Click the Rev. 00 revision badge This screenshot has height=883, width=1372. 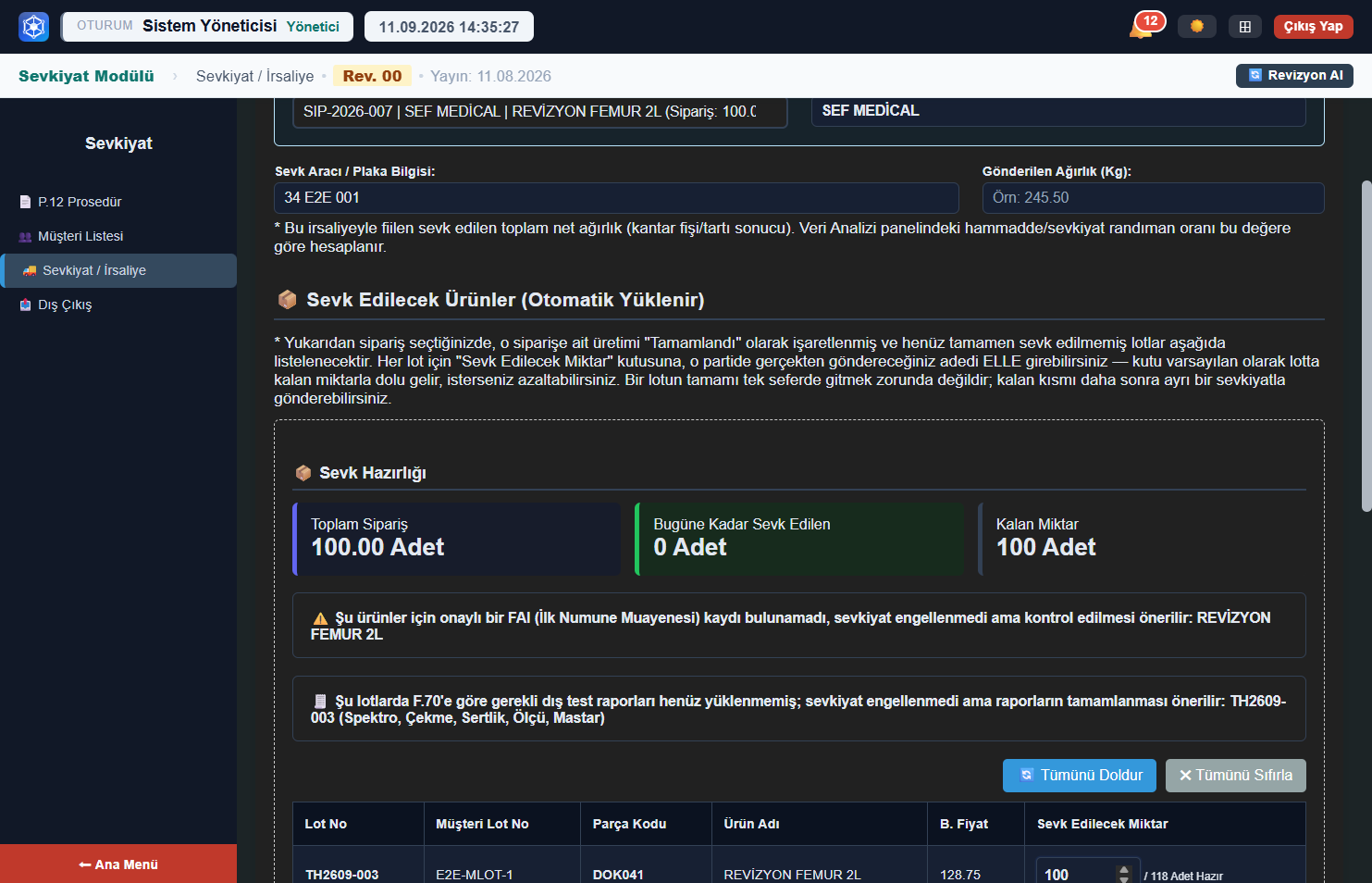[x=372, y=76]
